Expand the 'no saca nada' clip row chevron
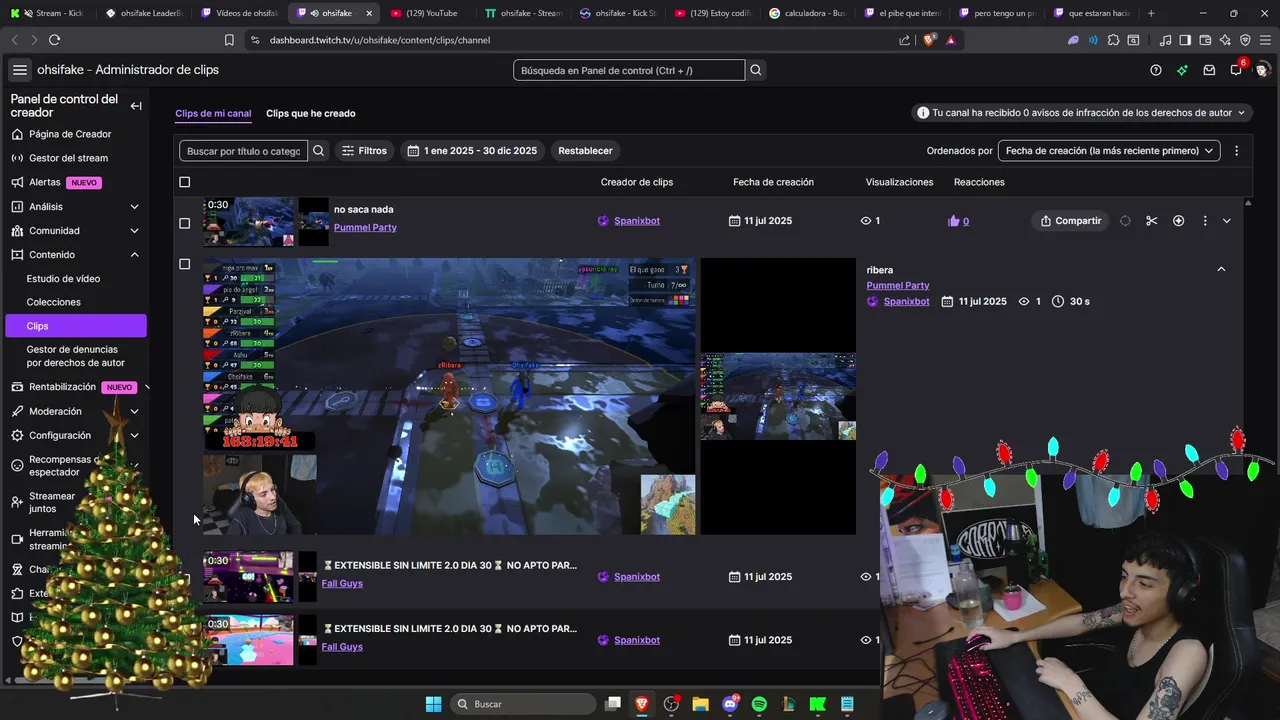The height and width of the screenshot is (720, 1280). 1227,221
